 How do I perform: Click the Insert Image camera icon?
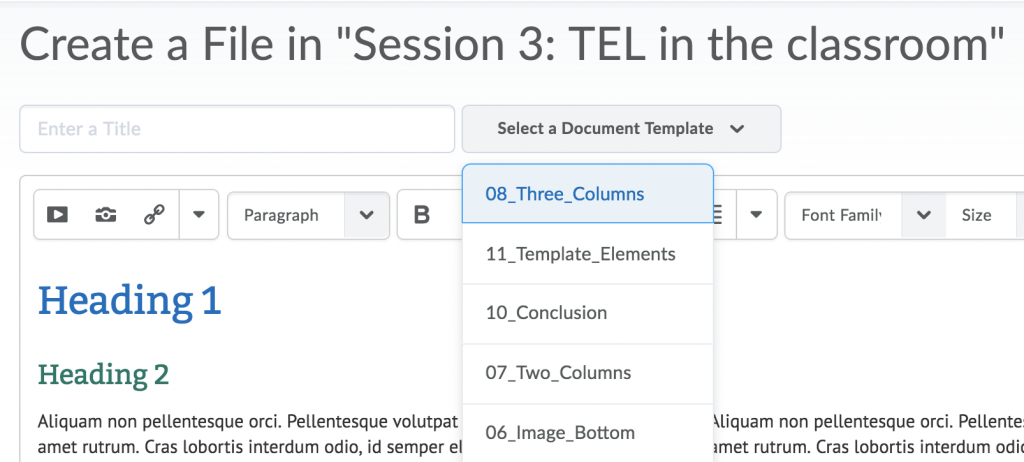tap(105, 215)
